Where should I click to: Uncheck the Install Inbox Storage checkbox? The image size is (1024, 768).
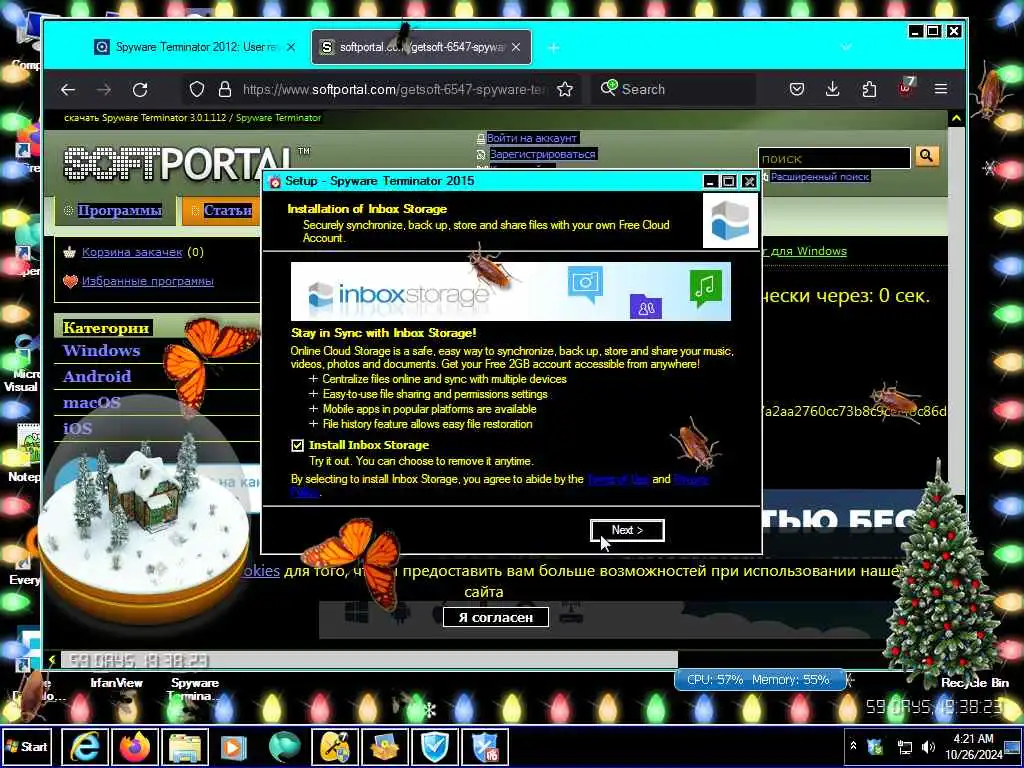297,445
